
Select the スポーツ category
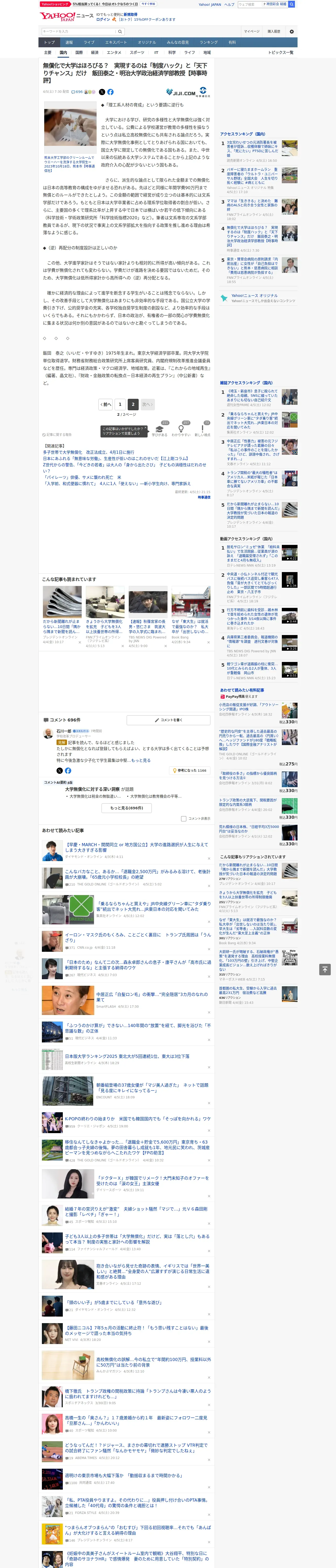(137, 52)
